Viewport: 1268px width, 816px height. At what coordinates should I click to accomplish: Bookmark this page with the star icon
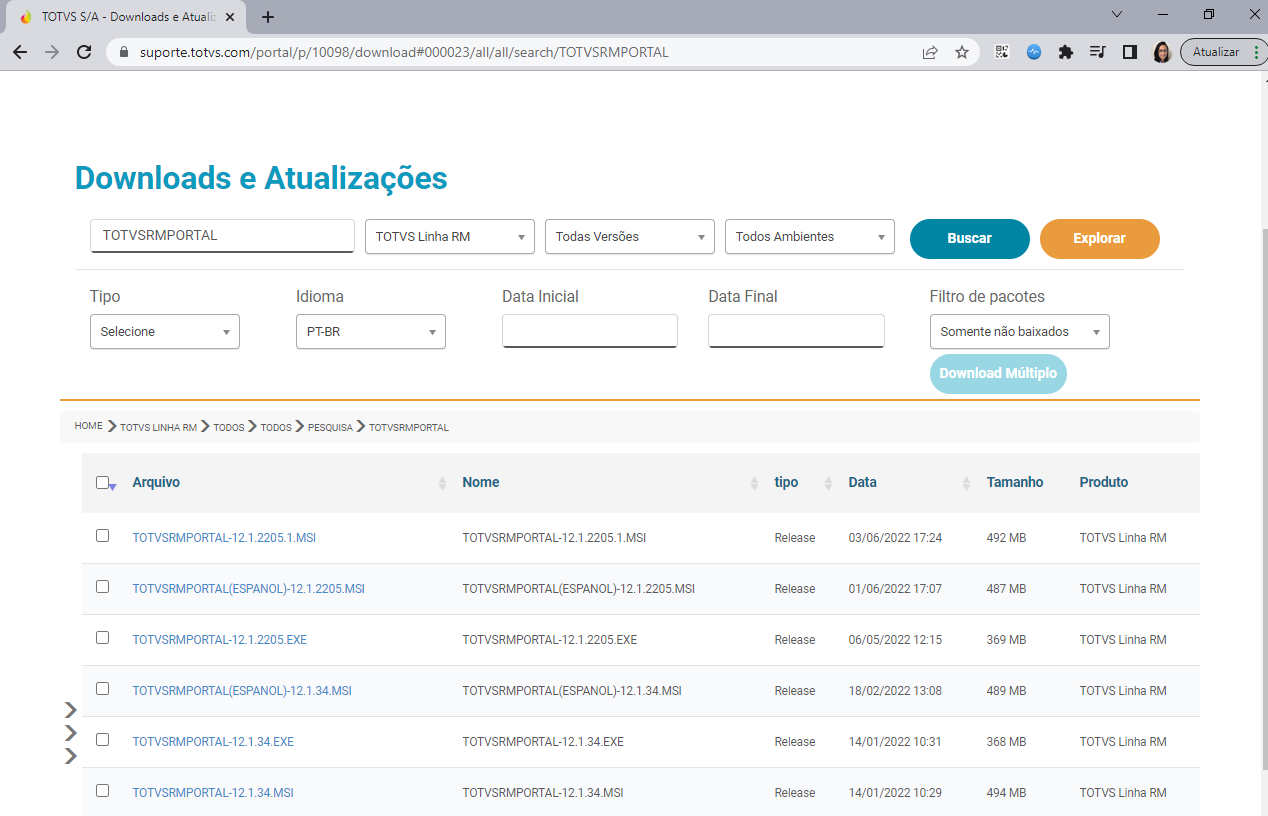(962, 52)
